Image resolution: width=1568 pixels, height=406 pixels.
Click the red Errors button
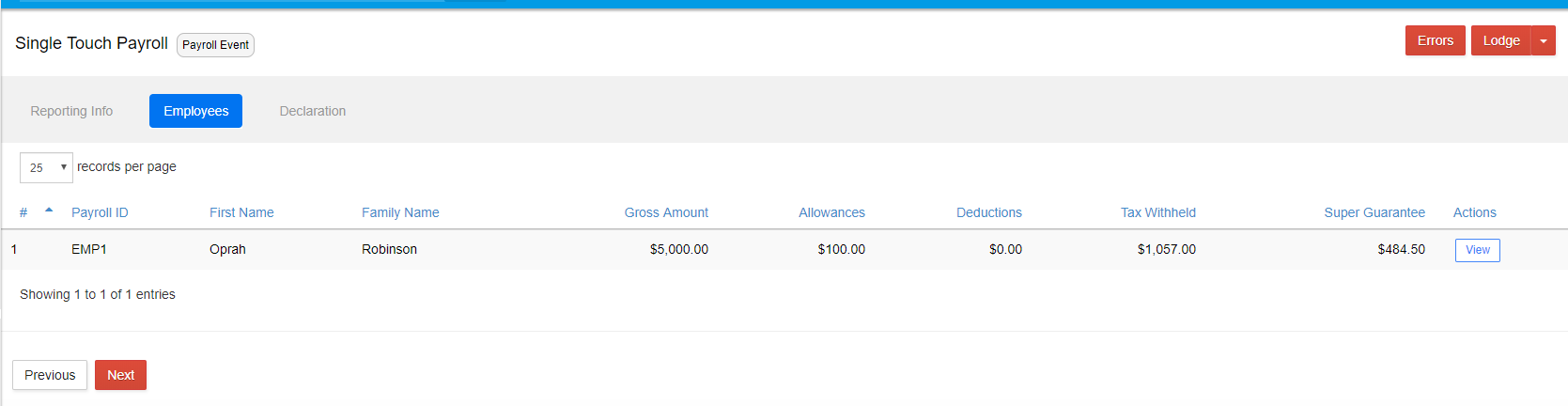click(x=1435, y=40)
